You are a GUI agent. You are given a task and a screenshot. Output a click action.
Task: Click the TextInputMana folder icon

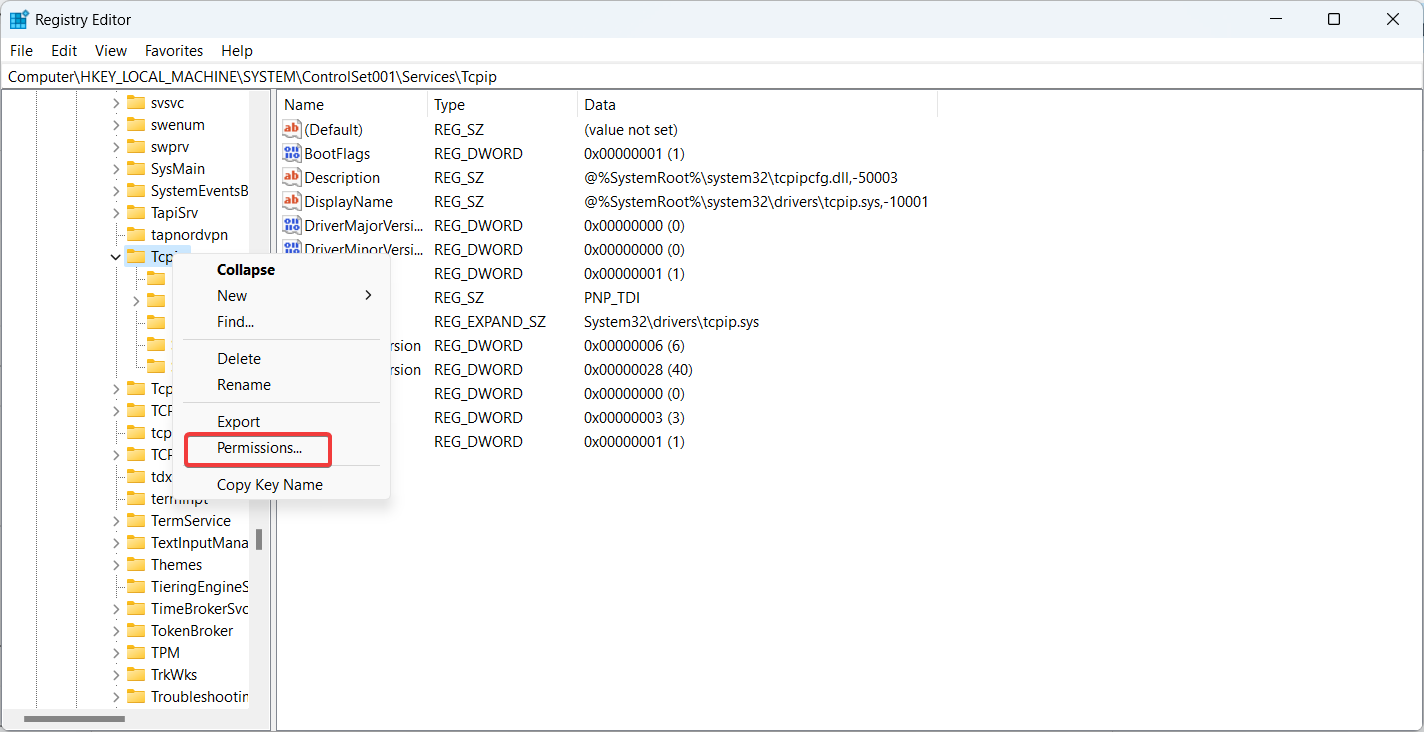tap(136, 543)
